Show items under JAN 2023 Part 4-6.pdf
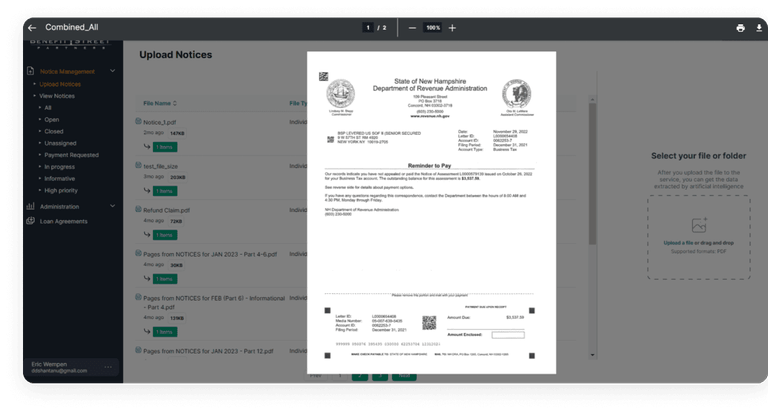Image resolution: width=768 pixels, height=411 pixels. point(165,279)
